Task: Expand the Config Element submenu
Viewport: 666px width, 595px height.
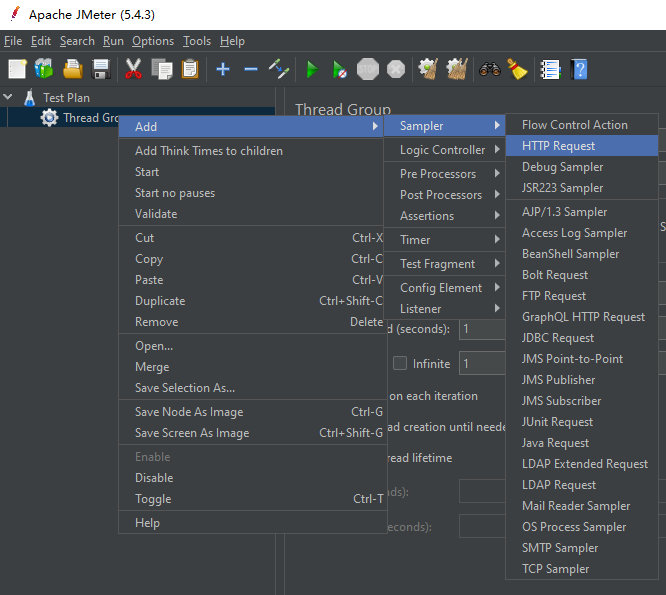Action: pyautogui.click(x=444, y=288)
